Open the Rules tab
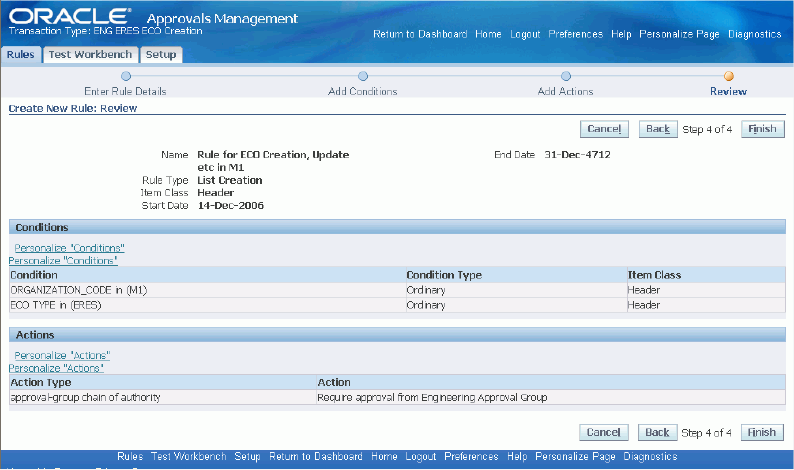The height and width of the screenshot is (470, 794). [20, 55]
